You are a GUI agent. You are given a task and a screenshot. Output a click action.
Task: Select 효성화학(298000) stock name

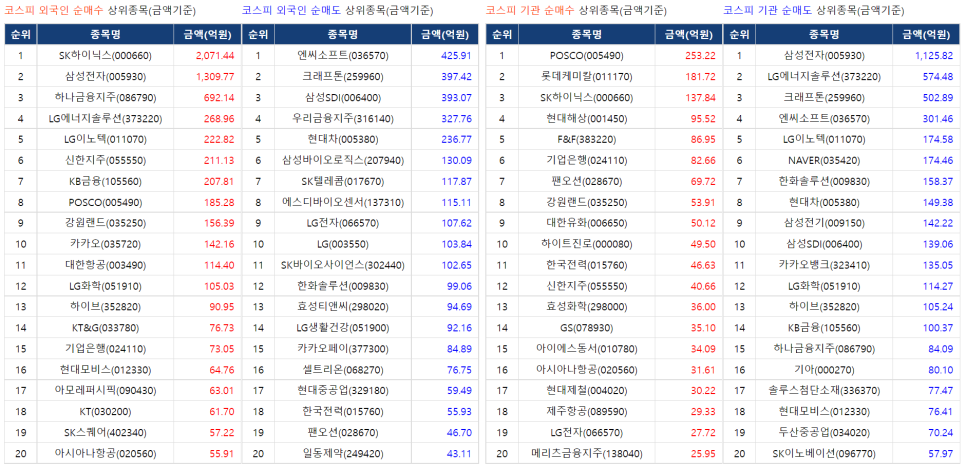[586, 307]
